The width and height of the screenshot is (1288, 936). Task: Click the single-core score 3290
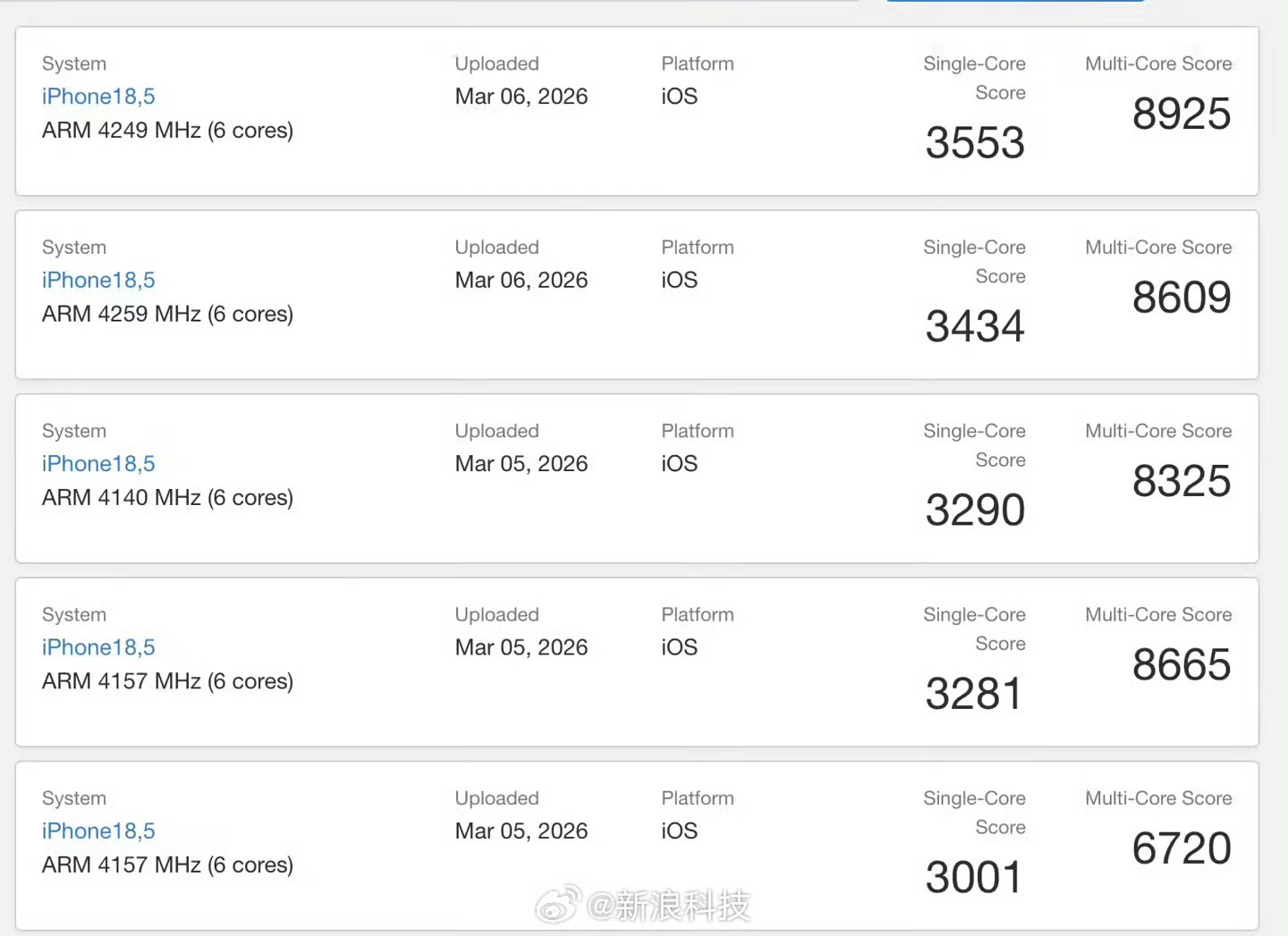(x=975, y=510)
